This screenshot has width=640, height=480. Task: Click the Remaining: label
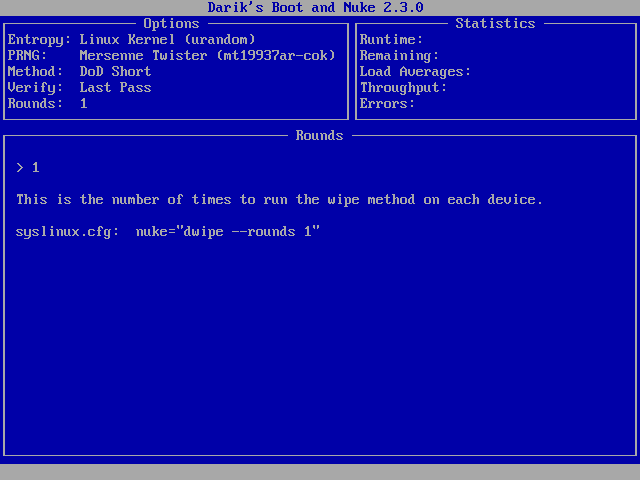tap(399, 56)
